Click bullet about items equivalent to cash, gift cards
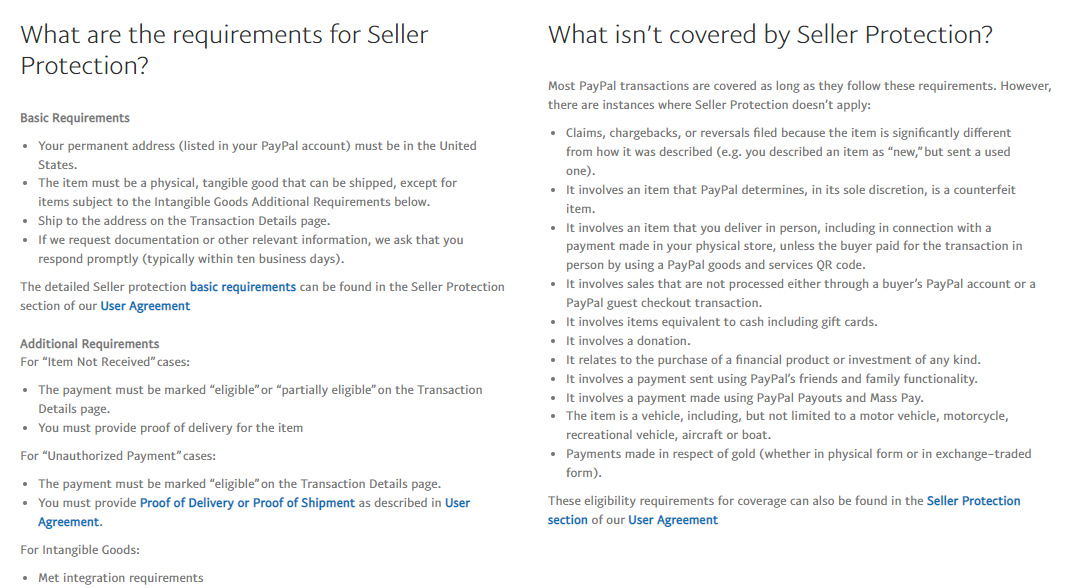The height and width of the screenshot is (588, 1068). click(721, 322)
